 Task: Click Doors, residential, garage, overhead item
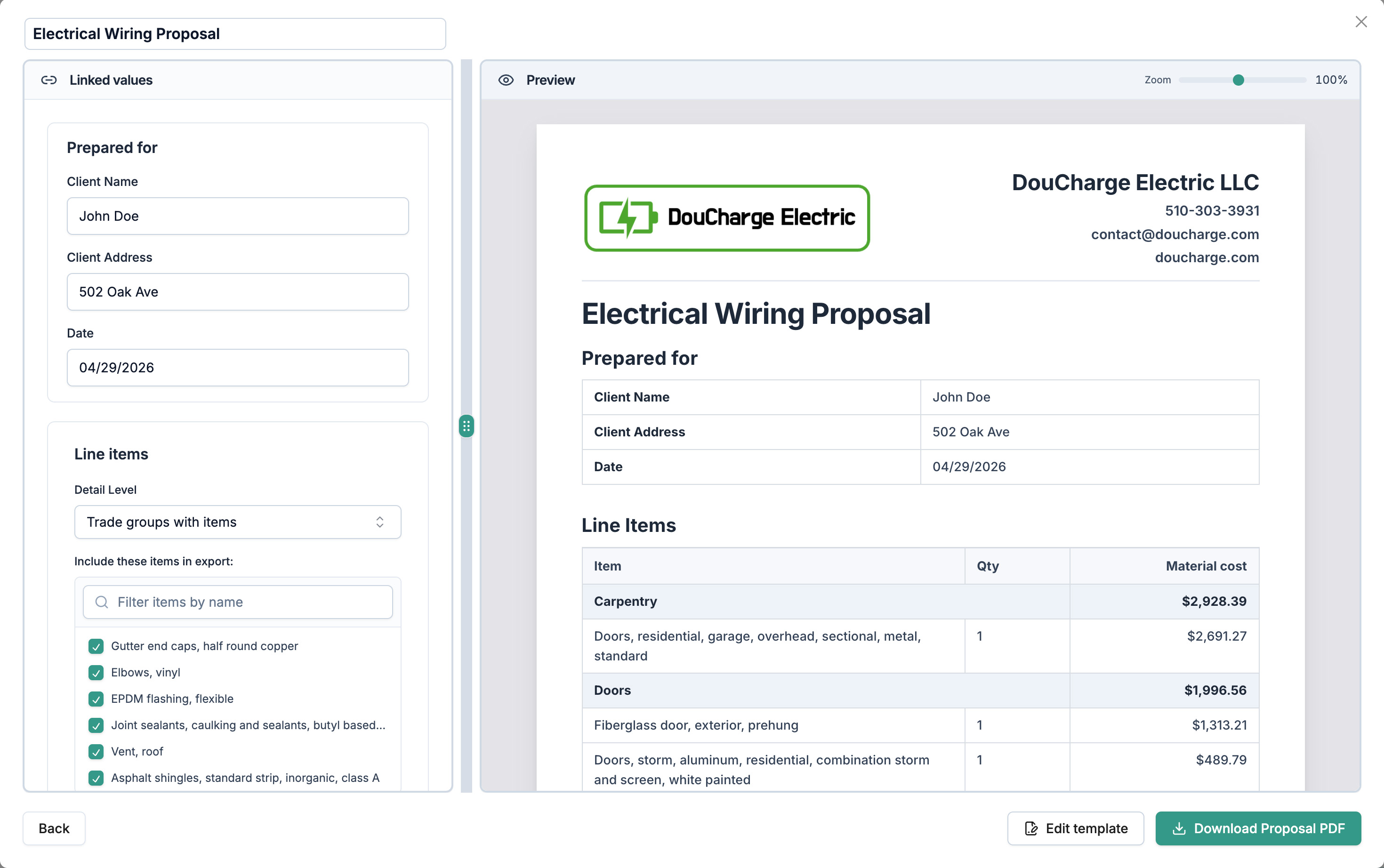click(x=757, y=646)
